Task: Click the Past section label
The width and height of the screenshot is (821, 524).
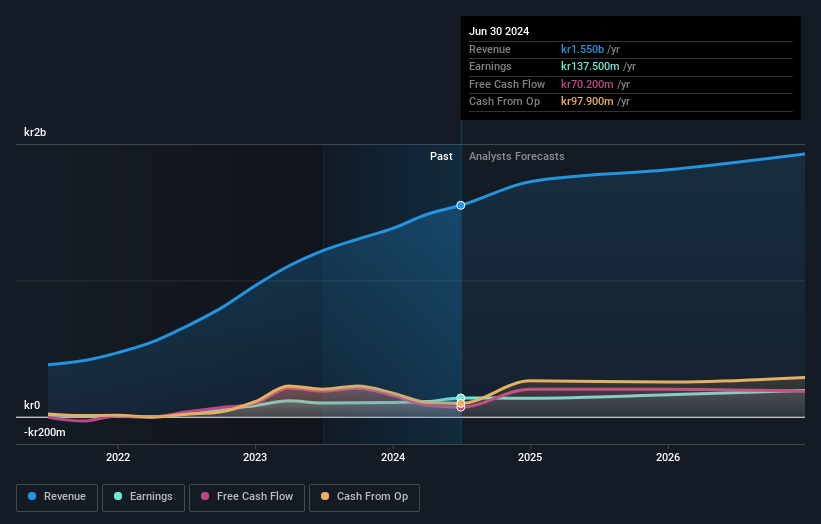Action: [x=441, y=157]
